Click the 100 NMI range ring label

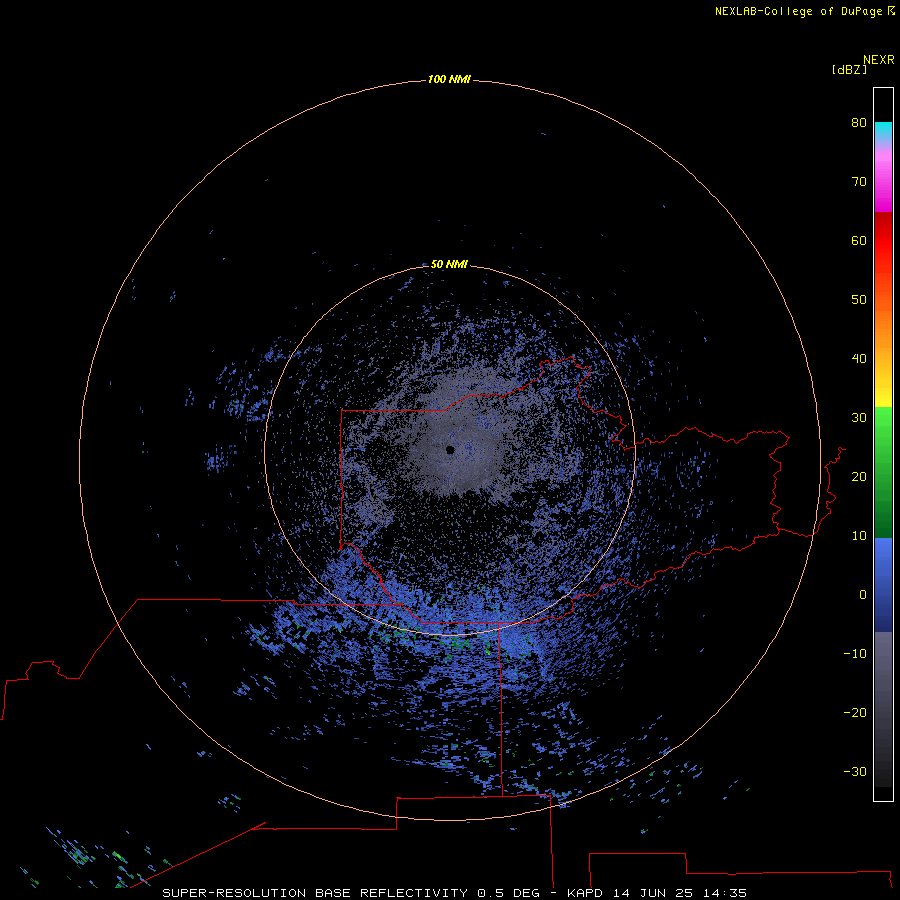pyautogui.click(x=449, y=79)
